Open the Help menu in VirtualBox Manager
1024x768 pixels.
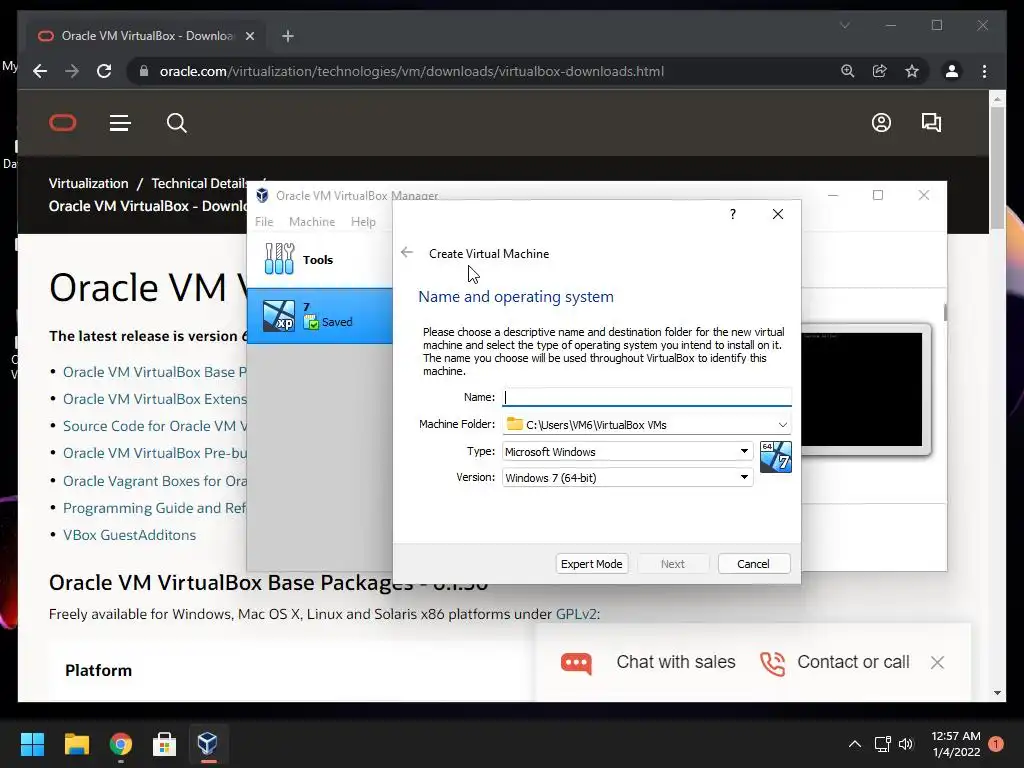[x=363, y=222]
